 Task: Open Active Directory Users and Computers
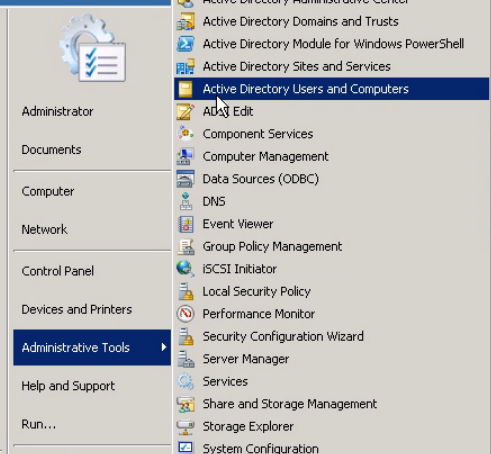pos(331,89)
